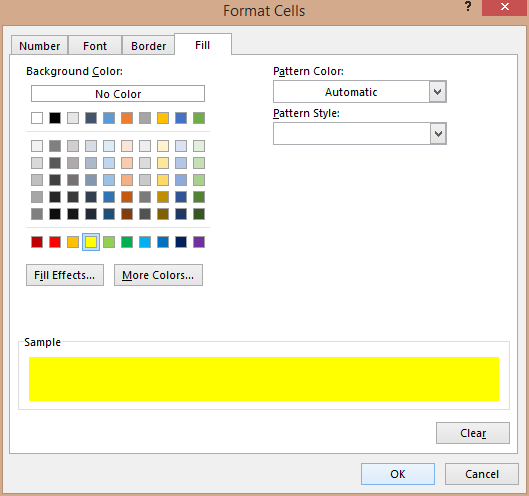Select the orange theme color swatch
The height and width of the screenshot is (496, 529).
127,118
